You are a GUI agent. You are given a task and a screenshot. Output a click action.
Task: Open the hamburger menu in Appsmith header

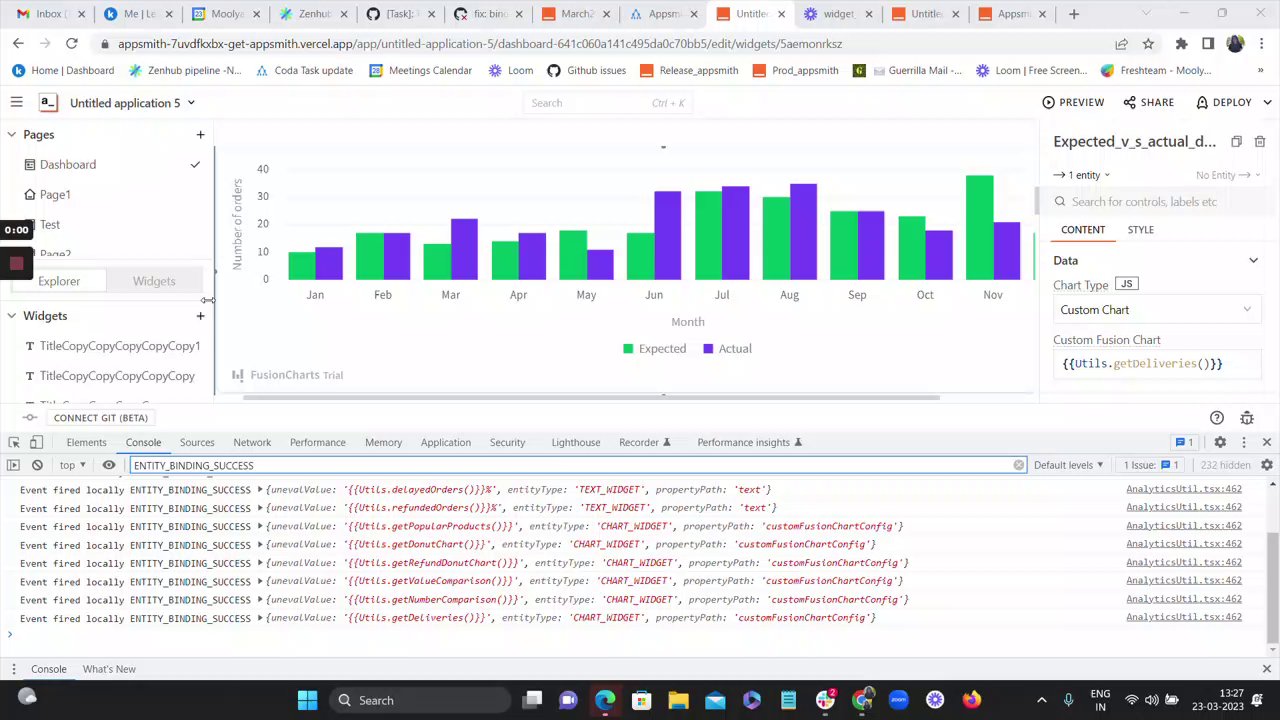(x=16, y=102)
